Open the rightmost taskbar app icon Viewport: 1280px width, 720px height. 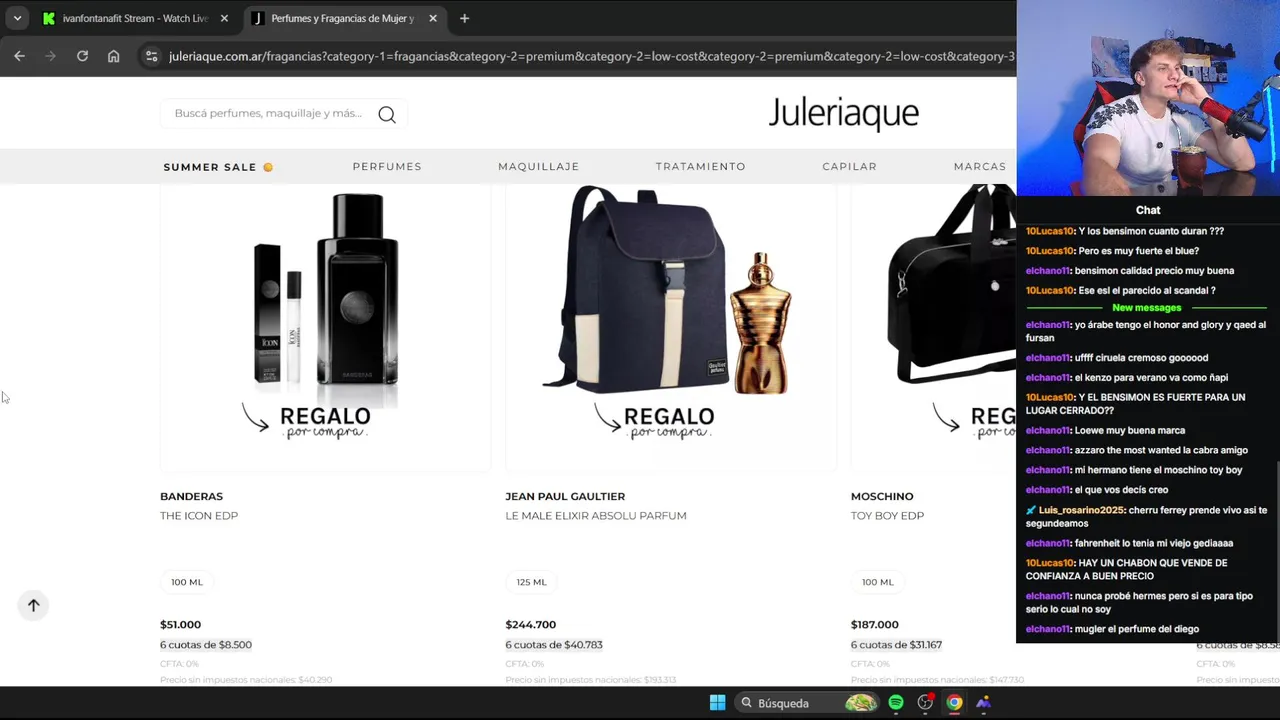click(x=983, y=703)
